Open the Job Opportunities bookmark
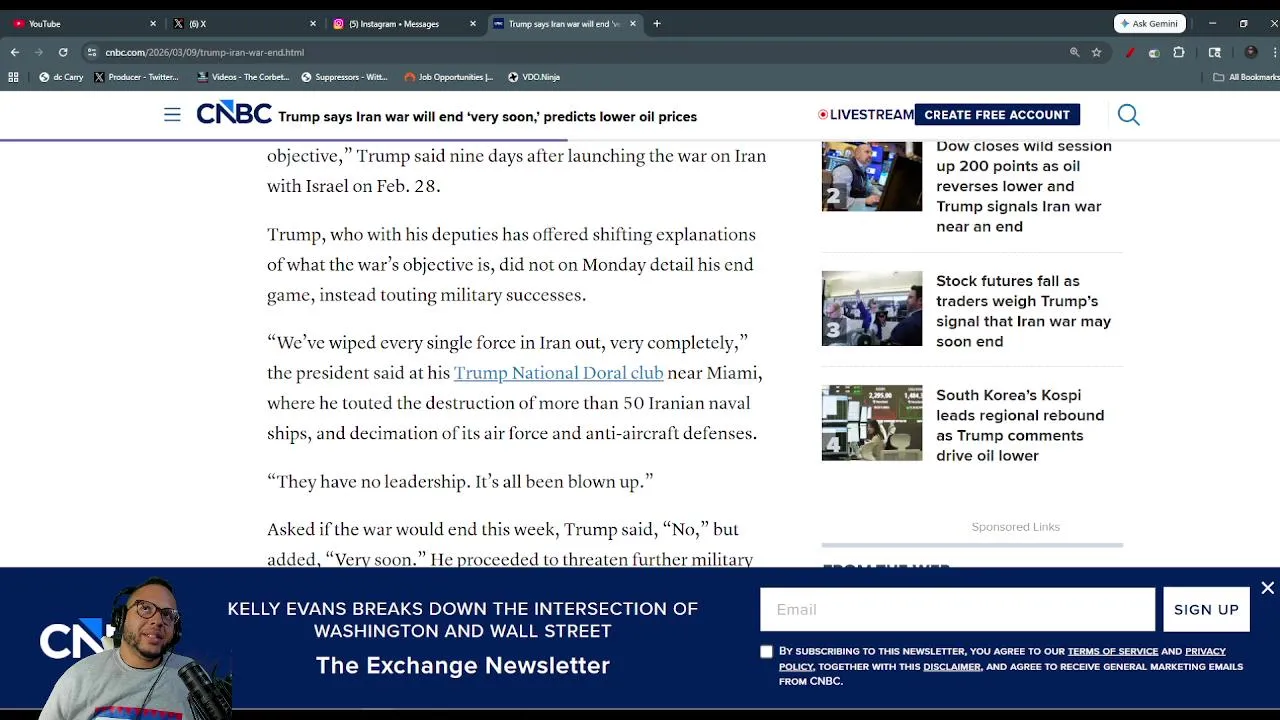The width and height of the screenshot is (1280, 720). 449,77
